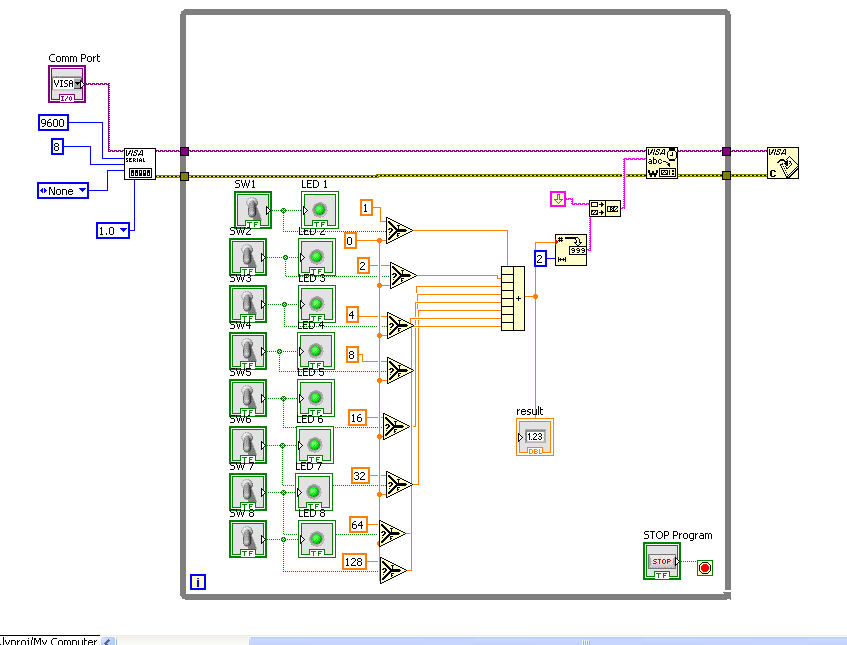Screen dimensions: 847x645
Task: Click the loop iteration terminal i
Action: (x=198, y=582)
